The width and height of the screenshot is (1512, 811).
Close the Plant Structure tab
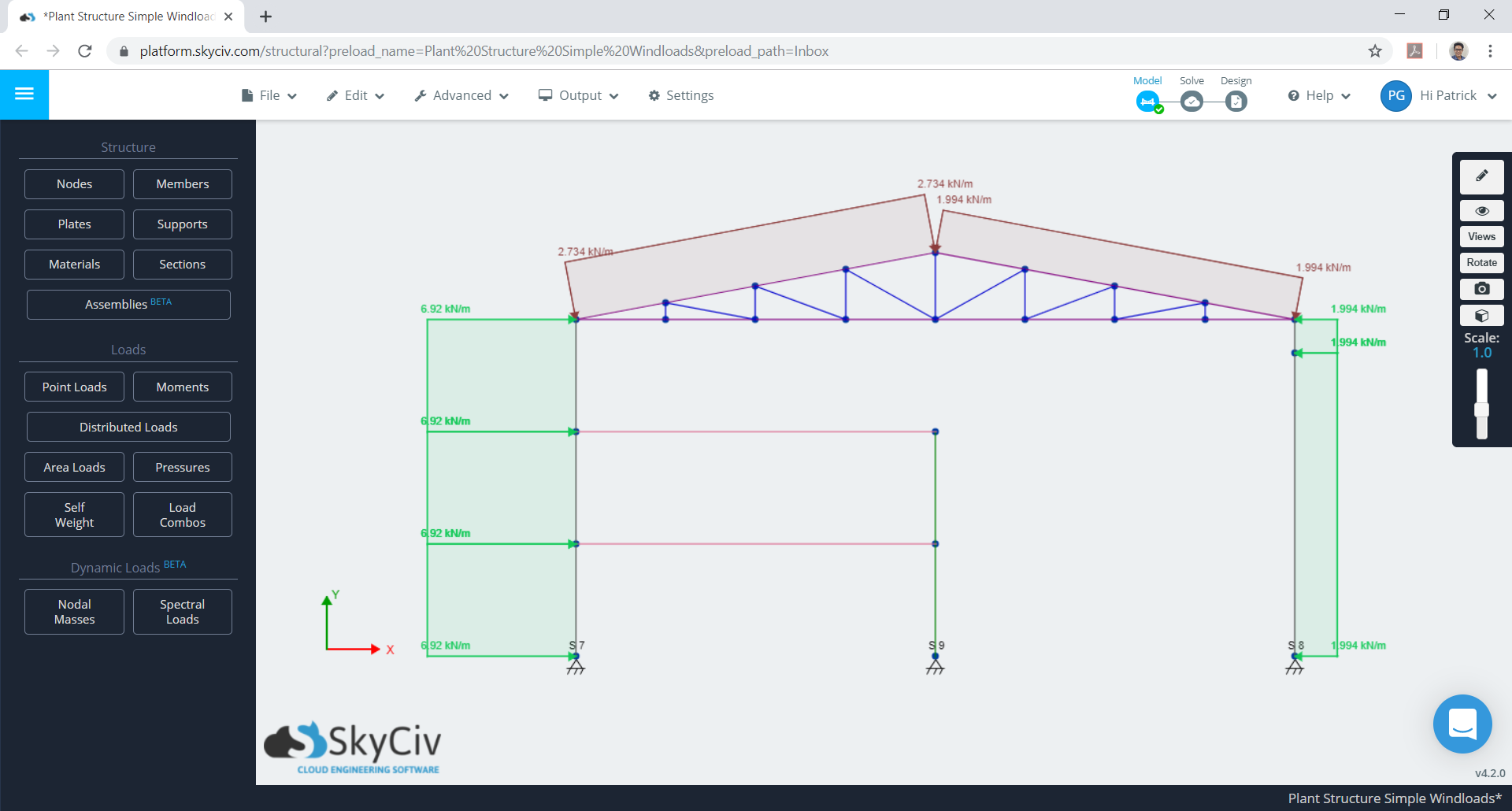(x=228, y=17)
